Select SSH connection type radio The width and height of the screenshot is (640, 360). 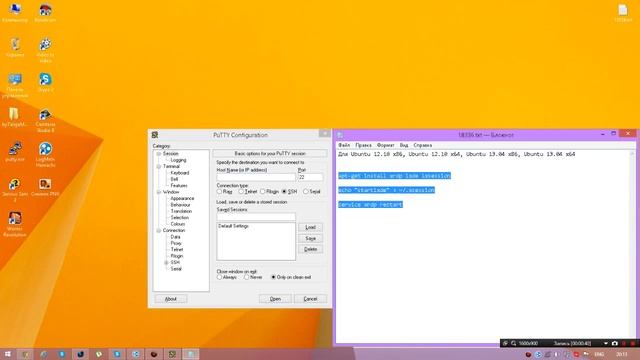pos(284,191)
